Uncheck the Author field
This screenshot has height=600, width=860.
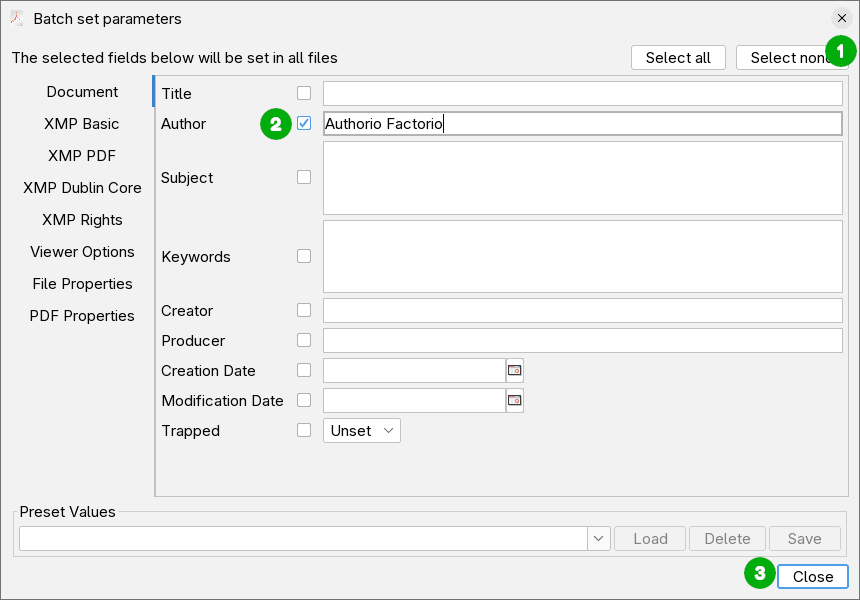tap(304, 123)
